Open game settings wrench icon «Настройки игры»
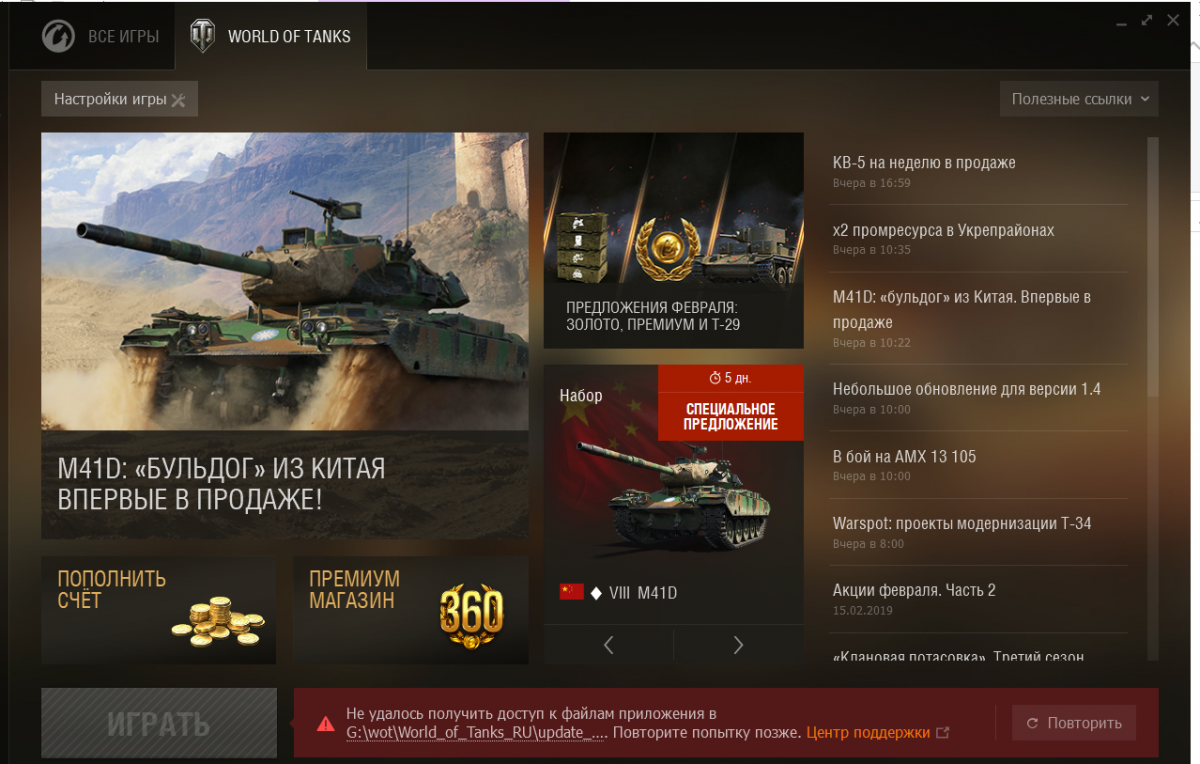Image resolution: width=1200 pixels, height=764 pixels. pos(119,99)
